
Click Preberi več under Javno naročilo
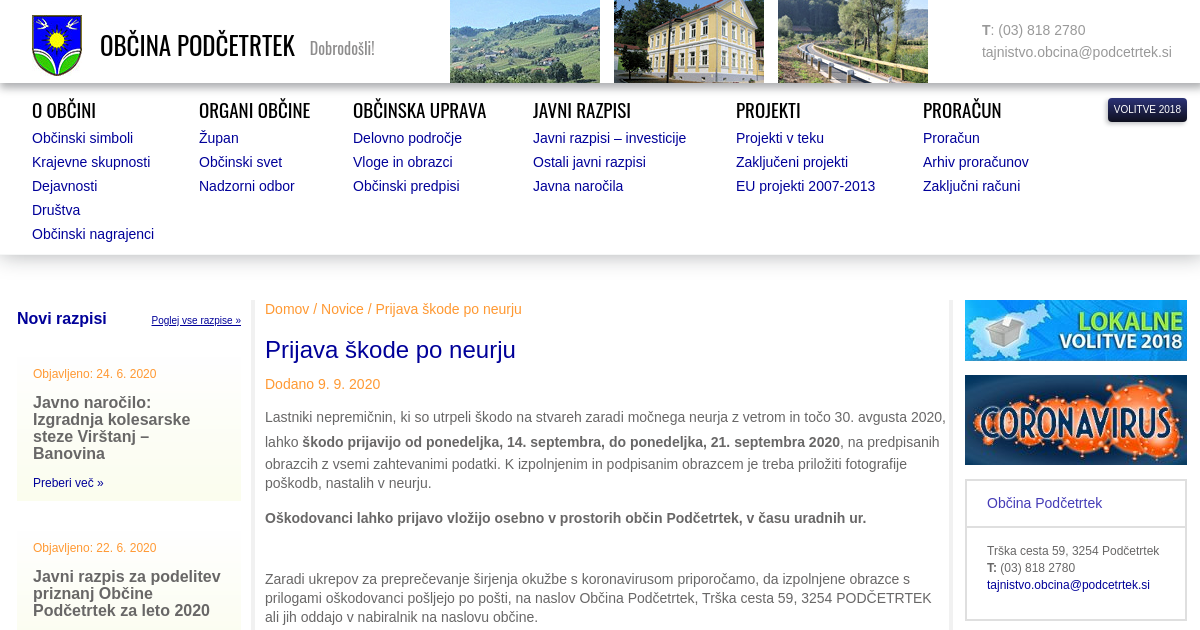coord(68,483)
